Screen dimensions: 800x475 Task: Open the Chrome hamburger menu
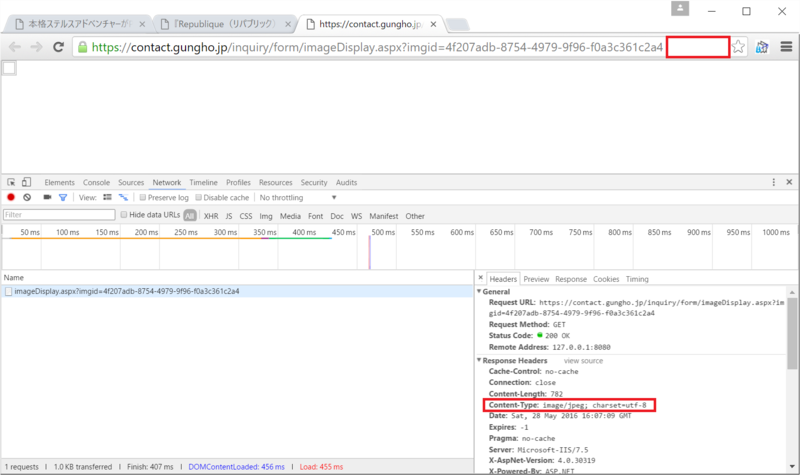786,47
